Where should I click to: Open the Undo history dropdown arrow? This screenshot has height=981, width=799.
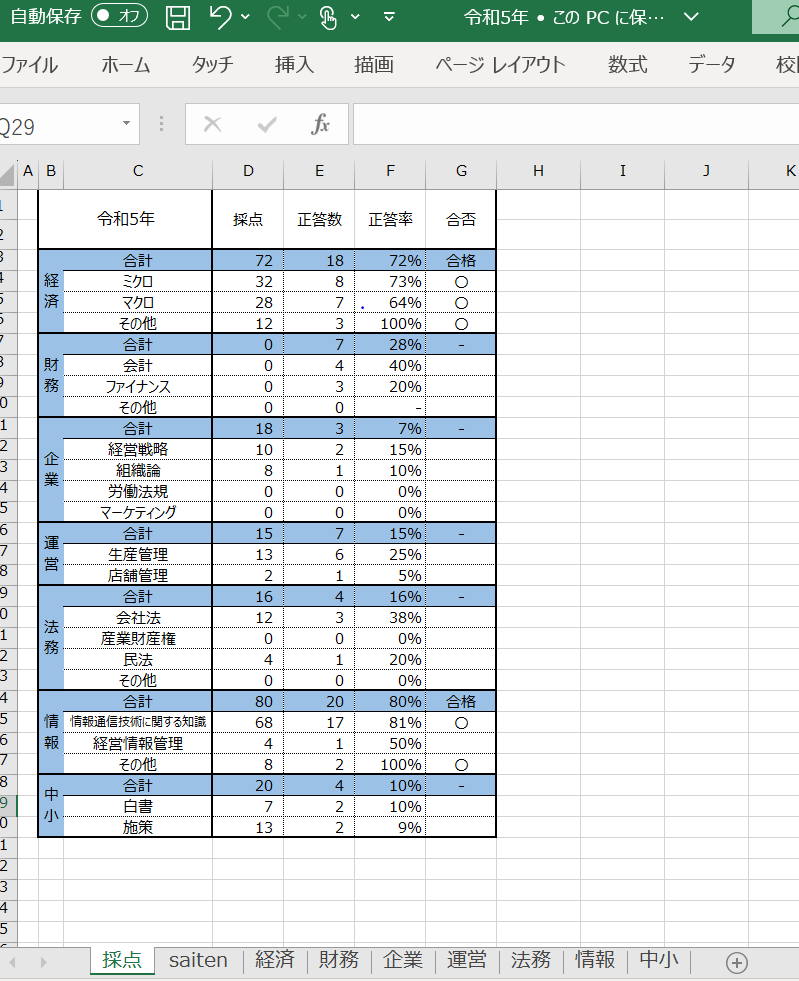point(245,17)
